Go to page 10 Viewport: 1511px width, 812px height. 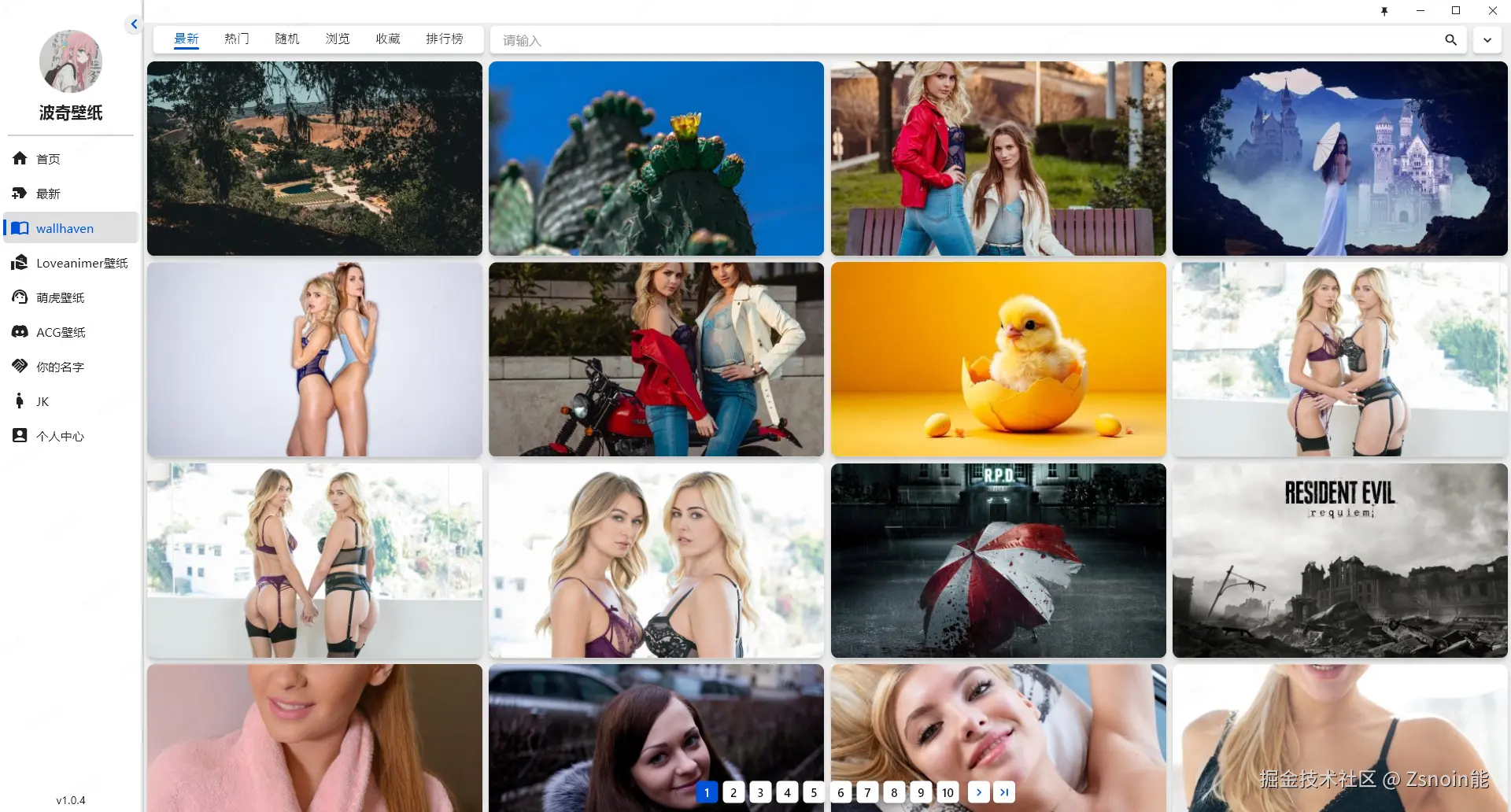coord(948,792)
